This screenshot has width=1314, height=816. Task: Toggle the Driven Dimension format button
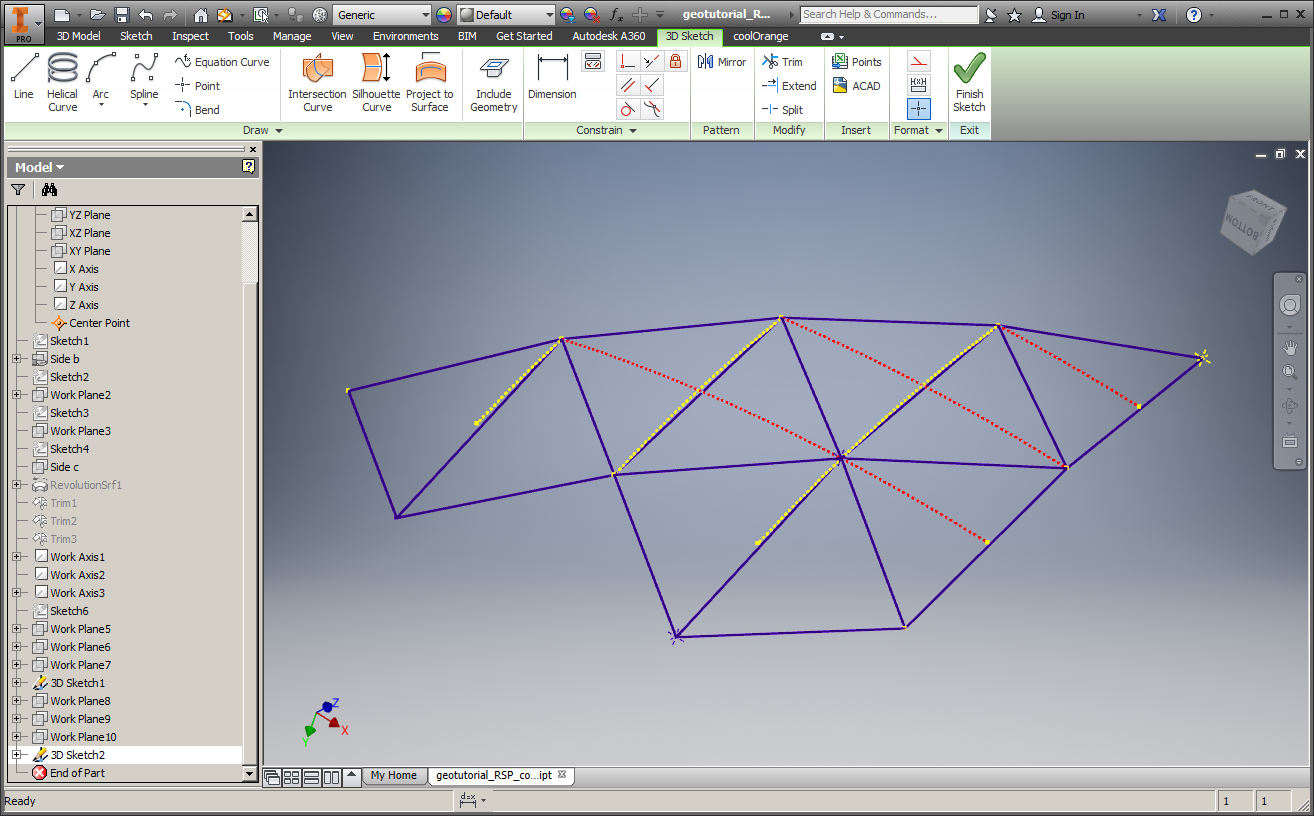[919, 86]
